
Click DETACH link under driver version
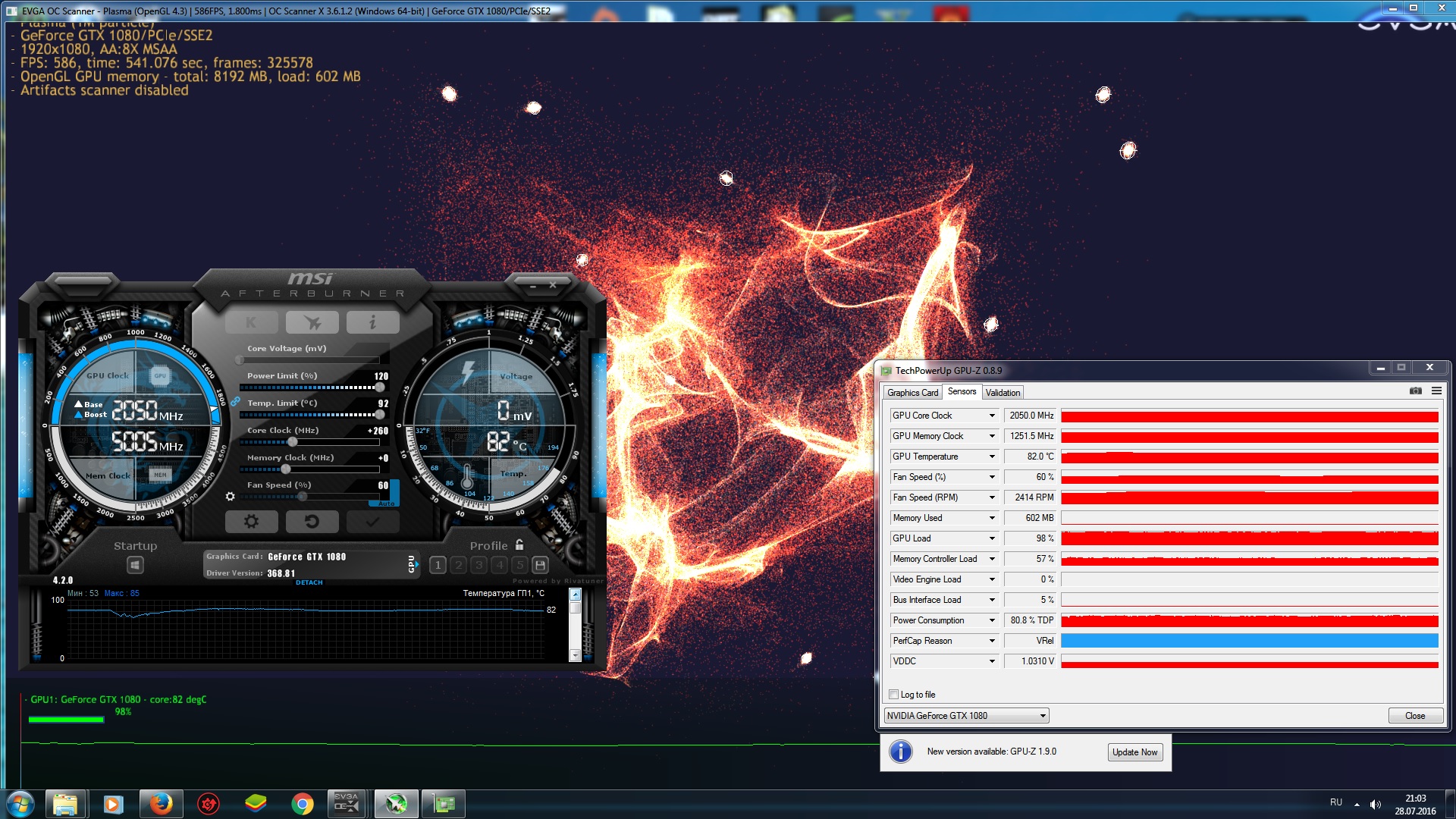[x=309, y=582]
